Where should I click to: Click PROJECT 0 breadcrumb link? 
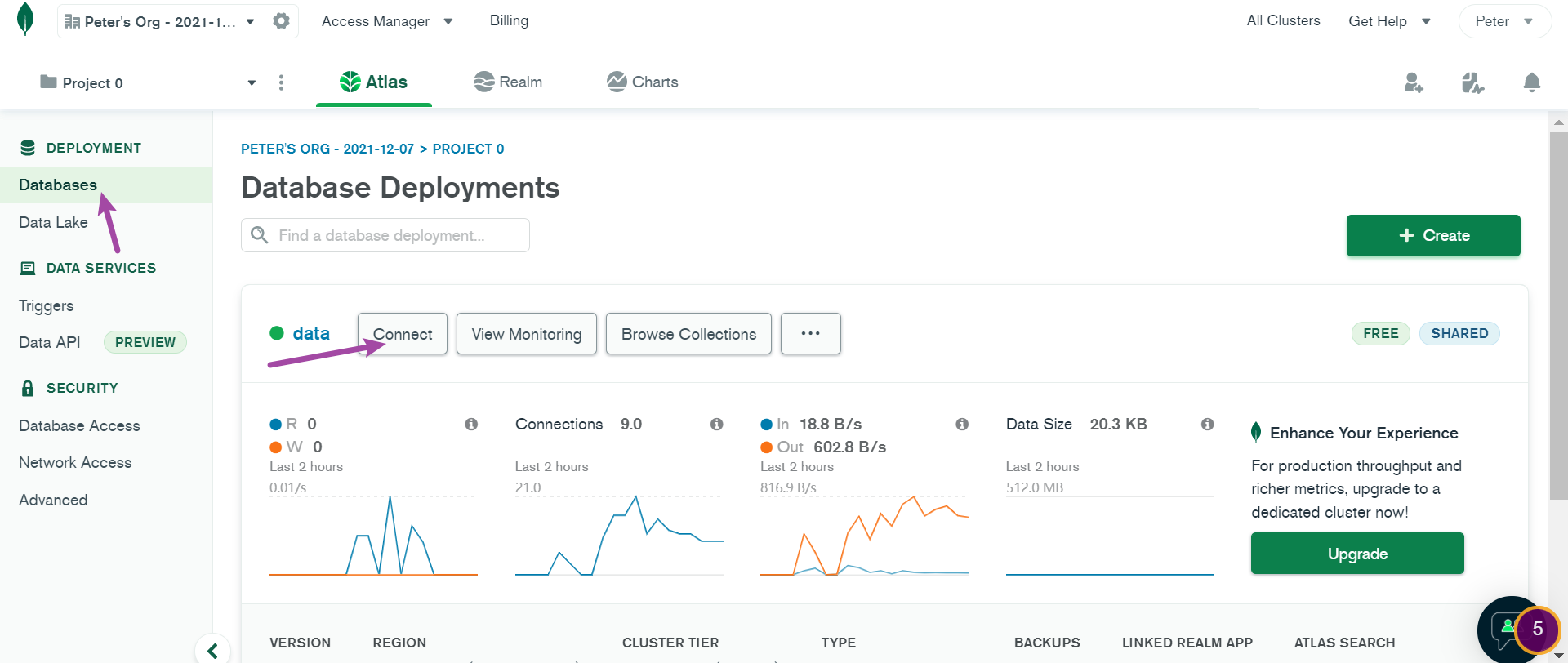pyautogui.click(x=468, y=149)
